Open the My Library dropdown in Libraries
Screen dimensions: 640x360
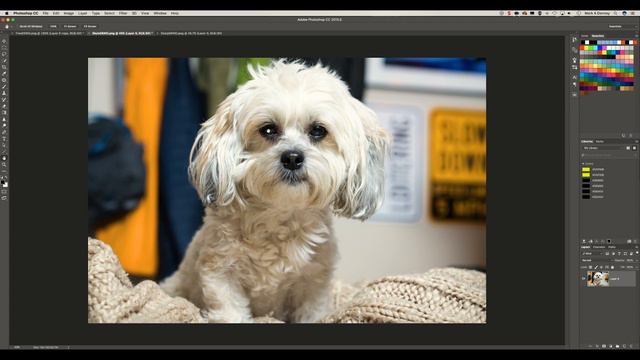pos(602,148)
